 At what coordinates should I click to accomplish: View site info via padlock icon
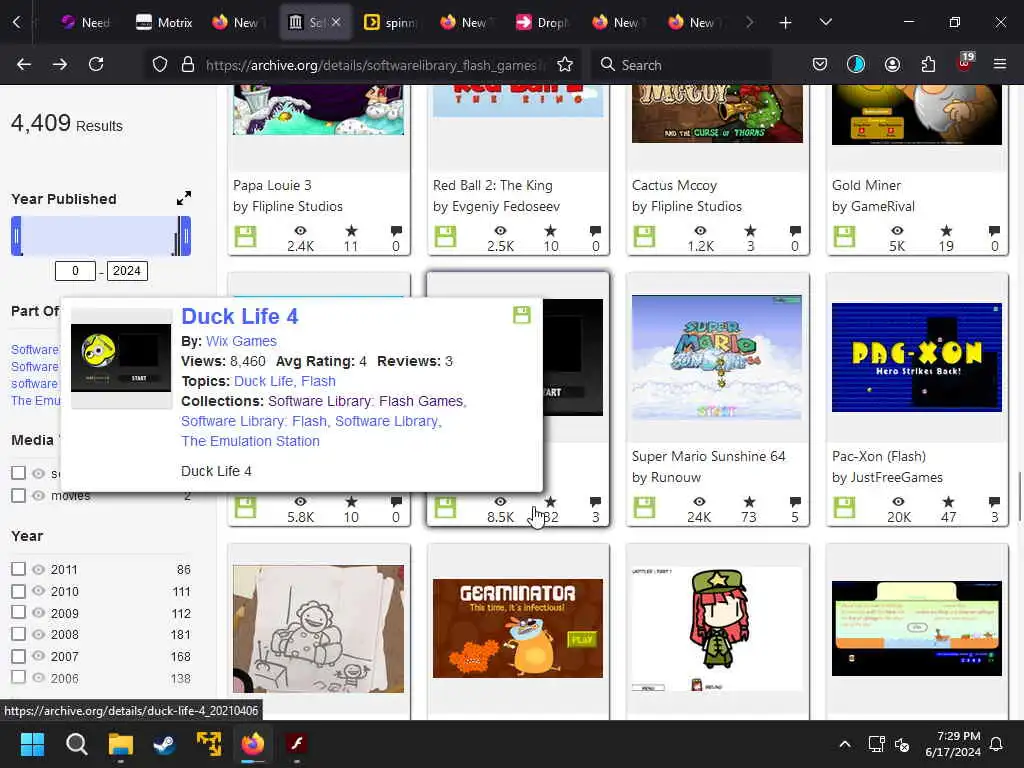(188, 65)
